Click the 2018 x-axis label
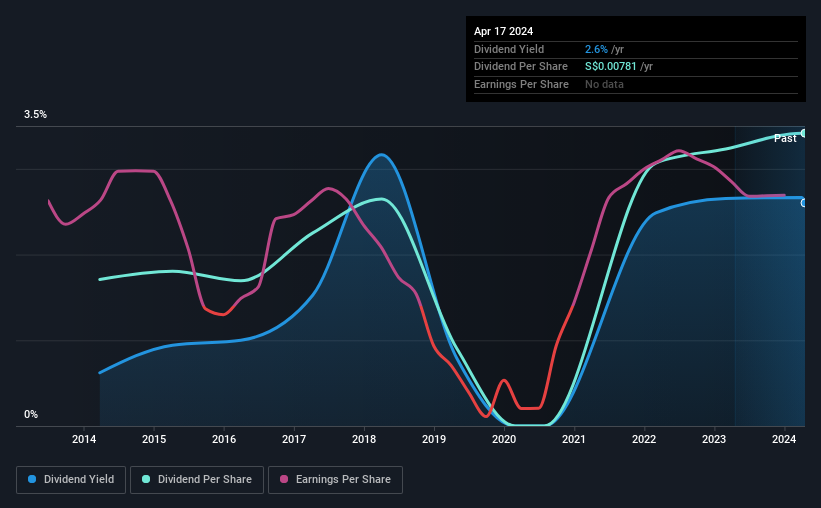Image resolution: width=821 pixels, height=508 pixels. 364,439
